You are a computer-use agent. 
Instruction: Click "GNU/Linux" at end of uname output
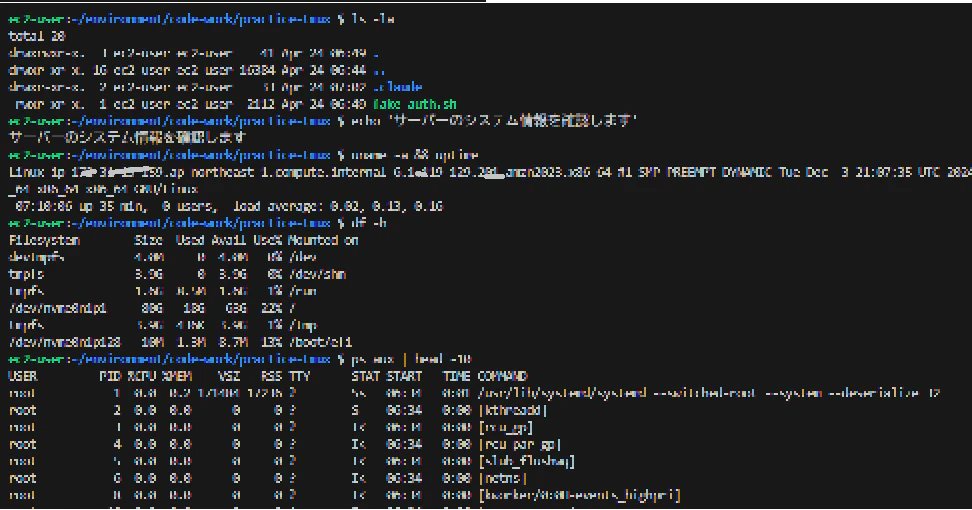coord(166,189)
